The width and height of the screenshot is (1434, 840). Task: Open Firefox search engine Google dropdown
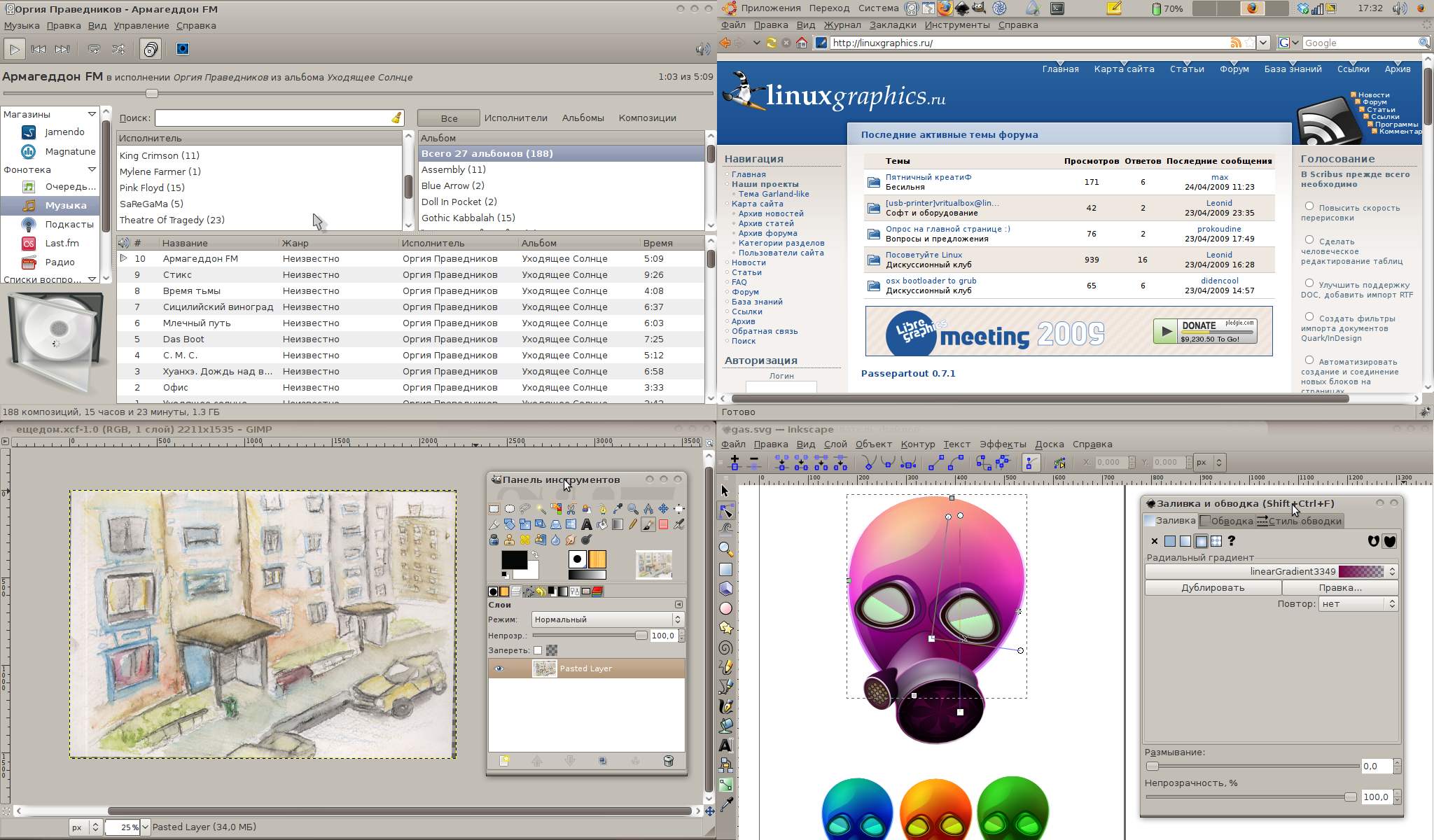point(1288,43)
